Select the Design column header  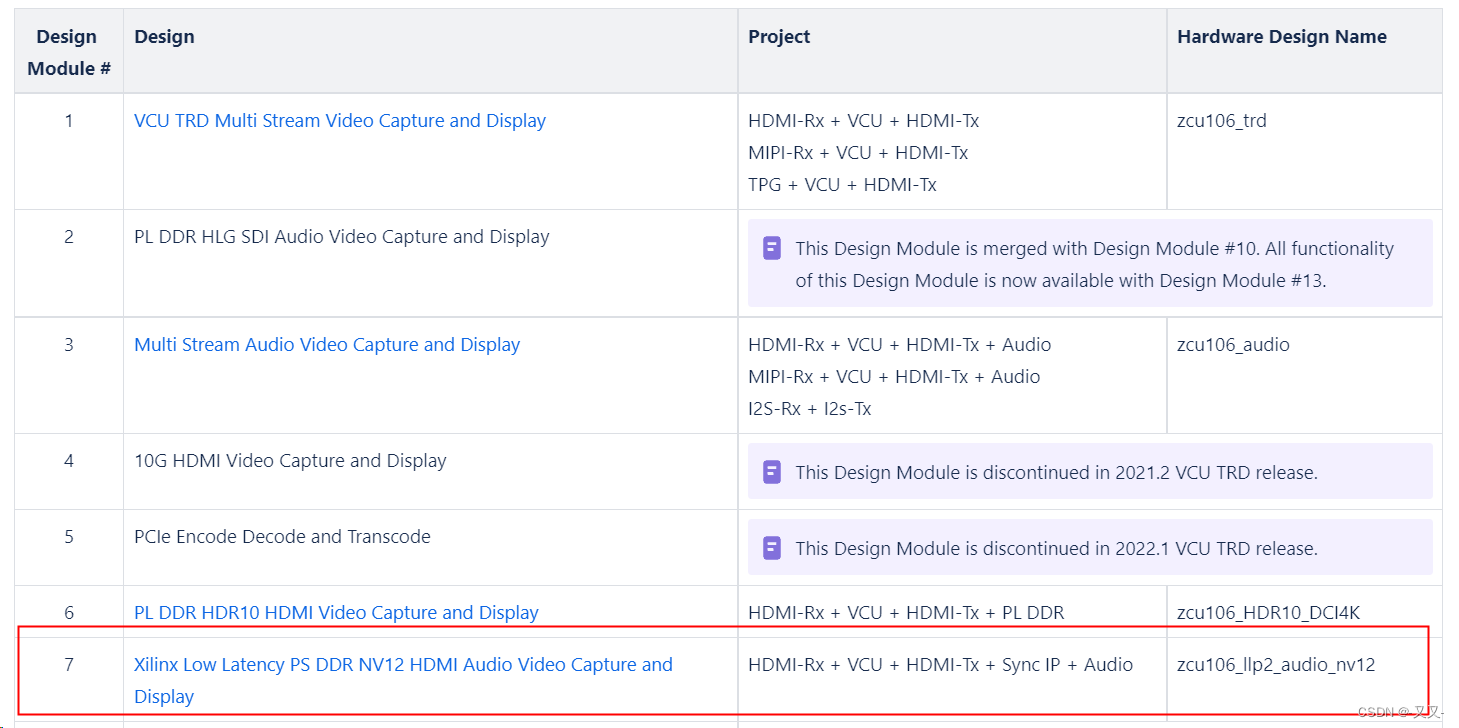pyautogui.click(x=431, y=53)
